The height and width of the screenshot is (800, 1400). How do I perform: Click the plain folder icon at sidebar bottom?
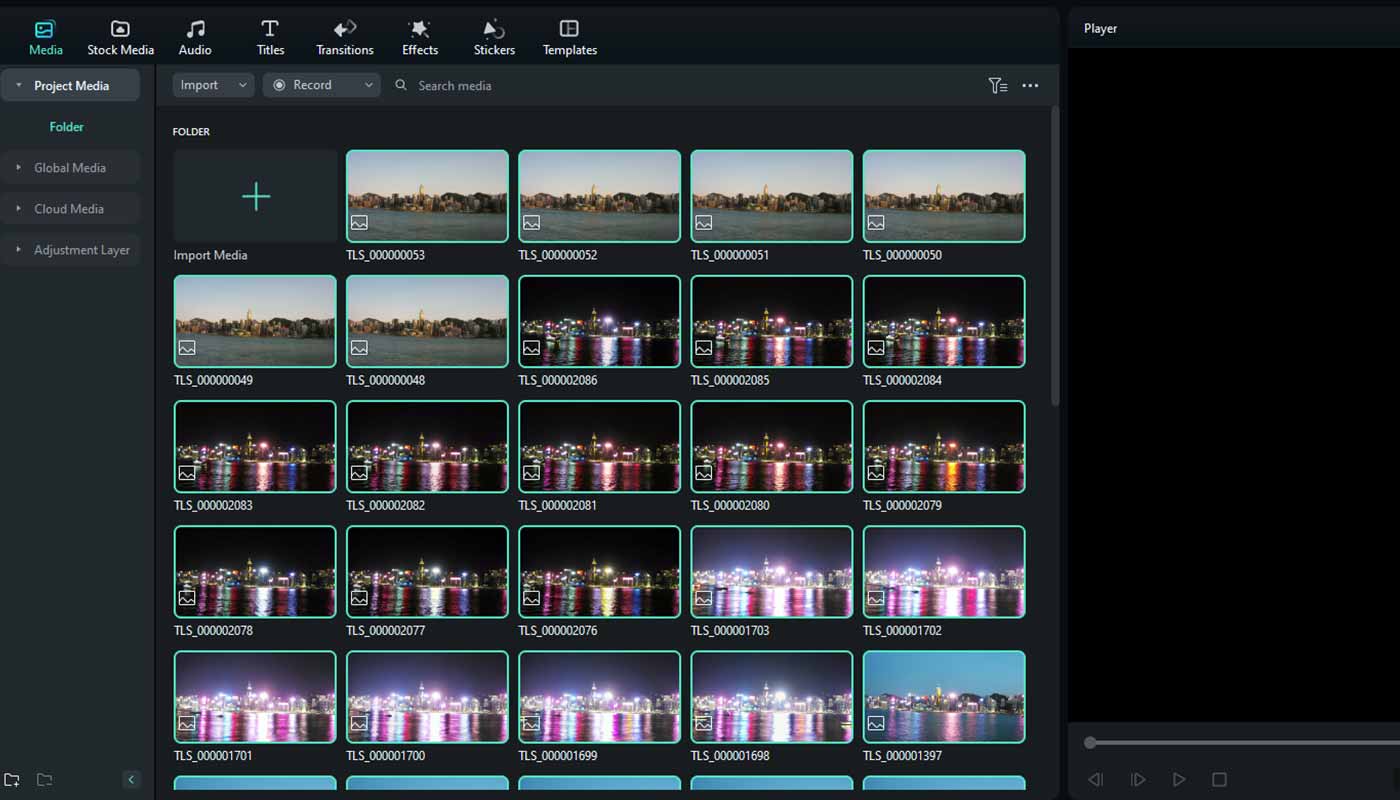[x=44, y=780]
